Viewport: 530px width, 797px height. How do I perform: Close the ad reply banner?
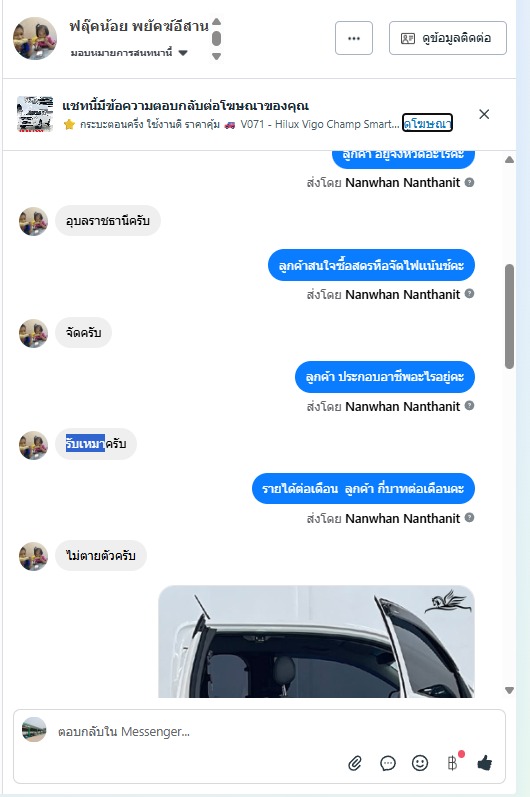484,114
